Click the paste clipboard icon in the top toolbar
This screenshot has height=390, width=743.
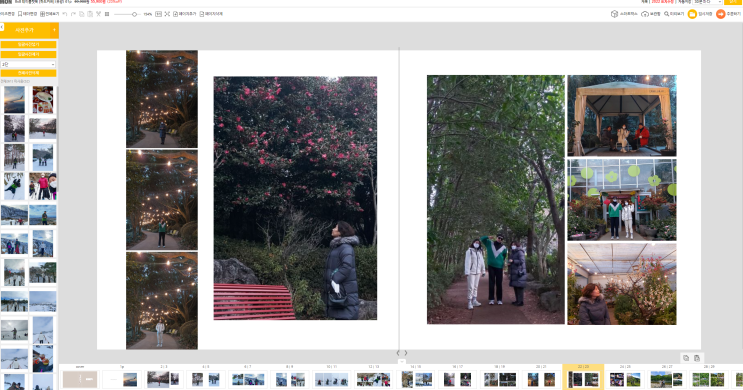click(x=90, y=14)
